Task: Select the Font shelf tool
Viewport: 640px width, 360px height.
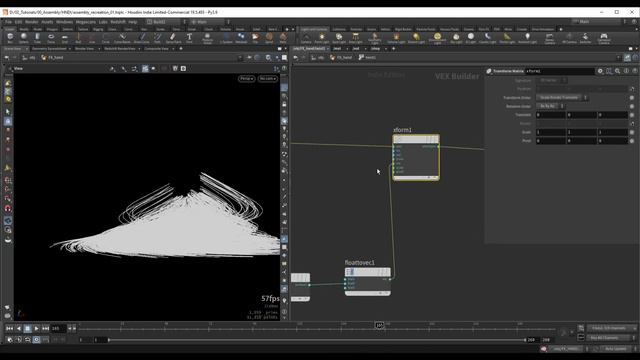Action: (189, 38)
